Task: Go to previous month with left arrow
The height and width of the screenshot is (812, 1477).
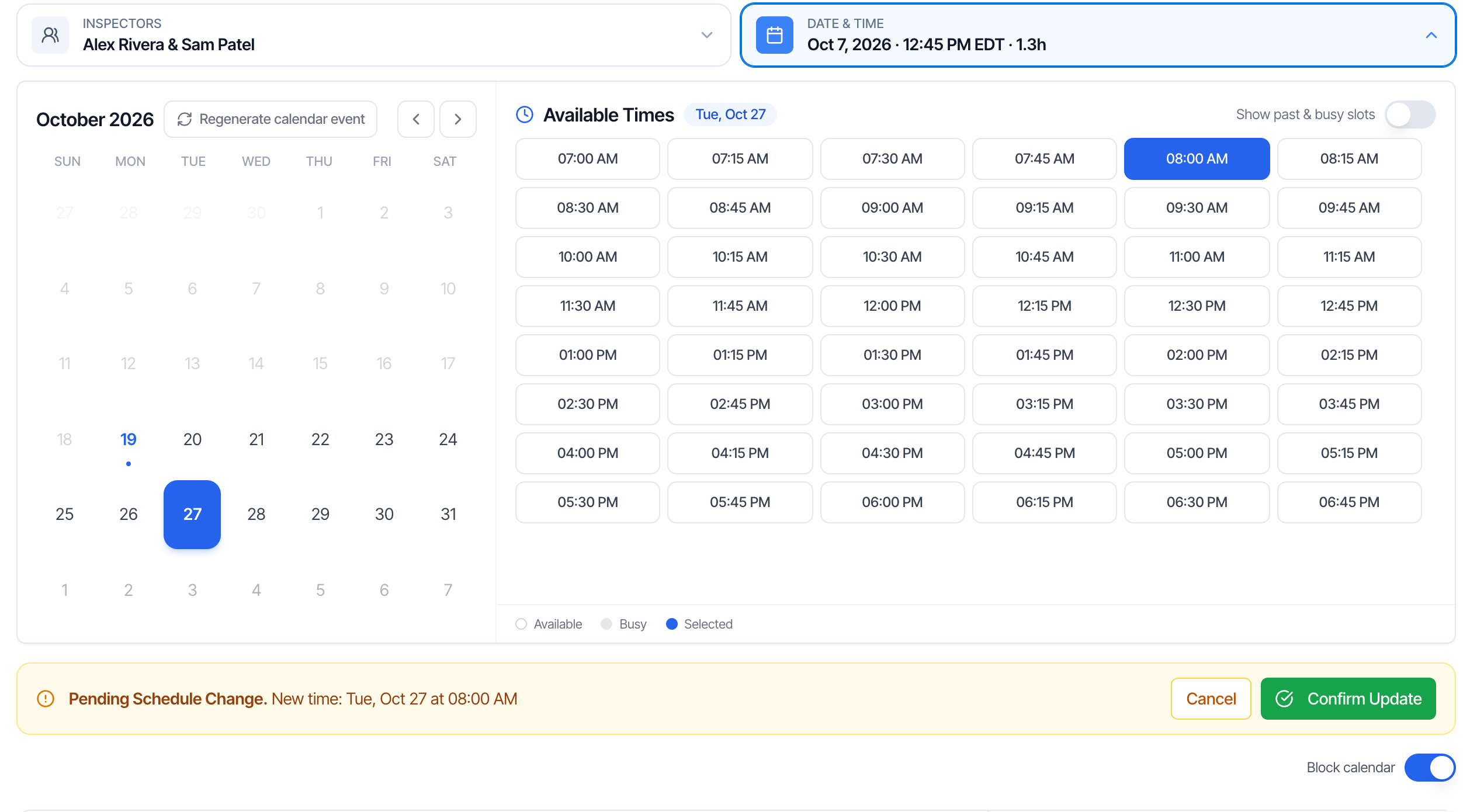Action: [416, 119]
